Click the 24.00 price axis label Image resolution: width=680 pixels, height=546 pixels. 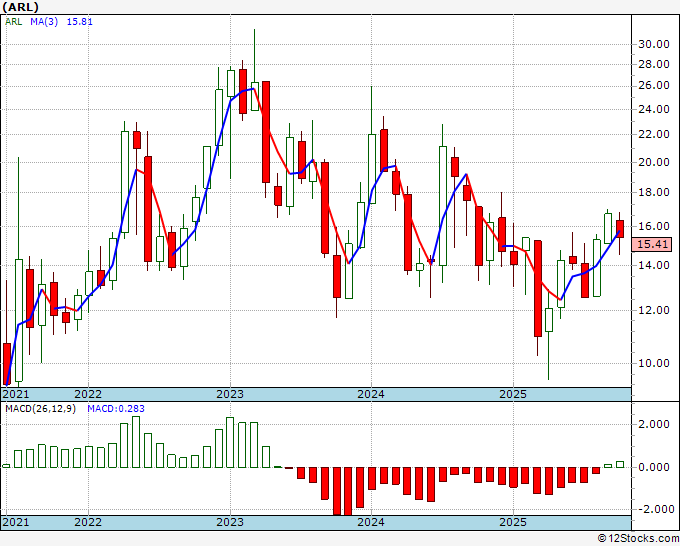(x=654, y=109)
